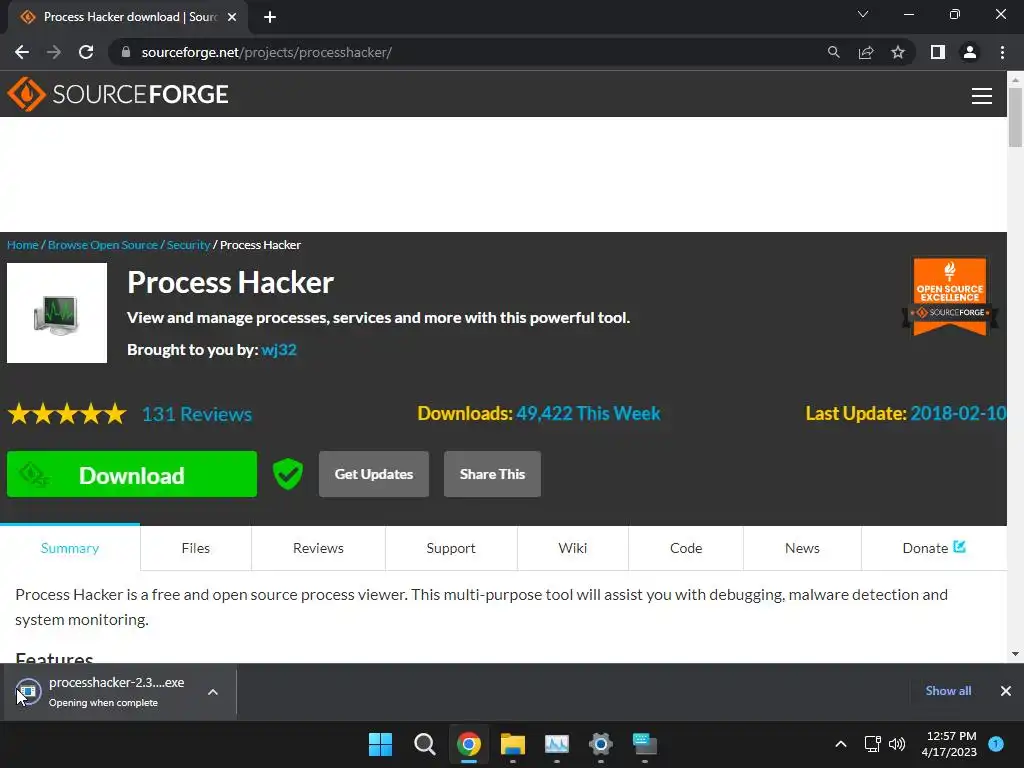Expand the download item options chevron
1024x768 pixels.
tap(213, 692)
